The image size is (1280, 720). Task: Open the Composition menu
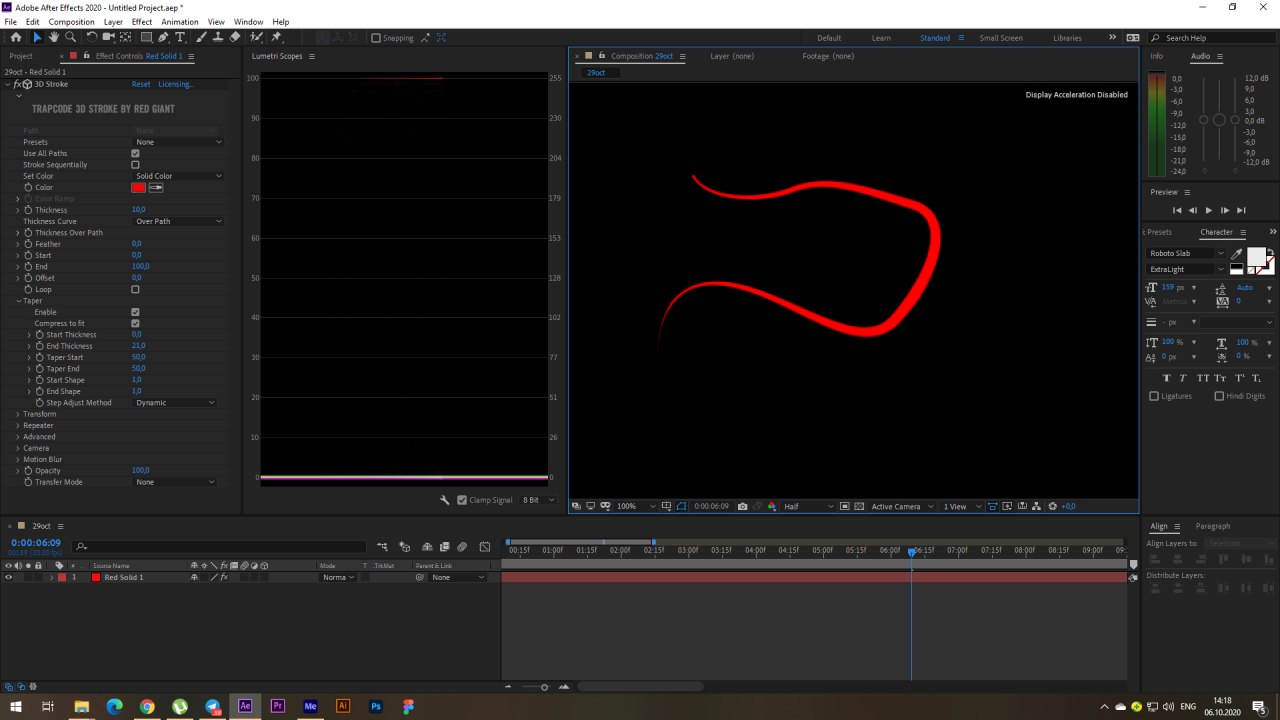[71, 22]
